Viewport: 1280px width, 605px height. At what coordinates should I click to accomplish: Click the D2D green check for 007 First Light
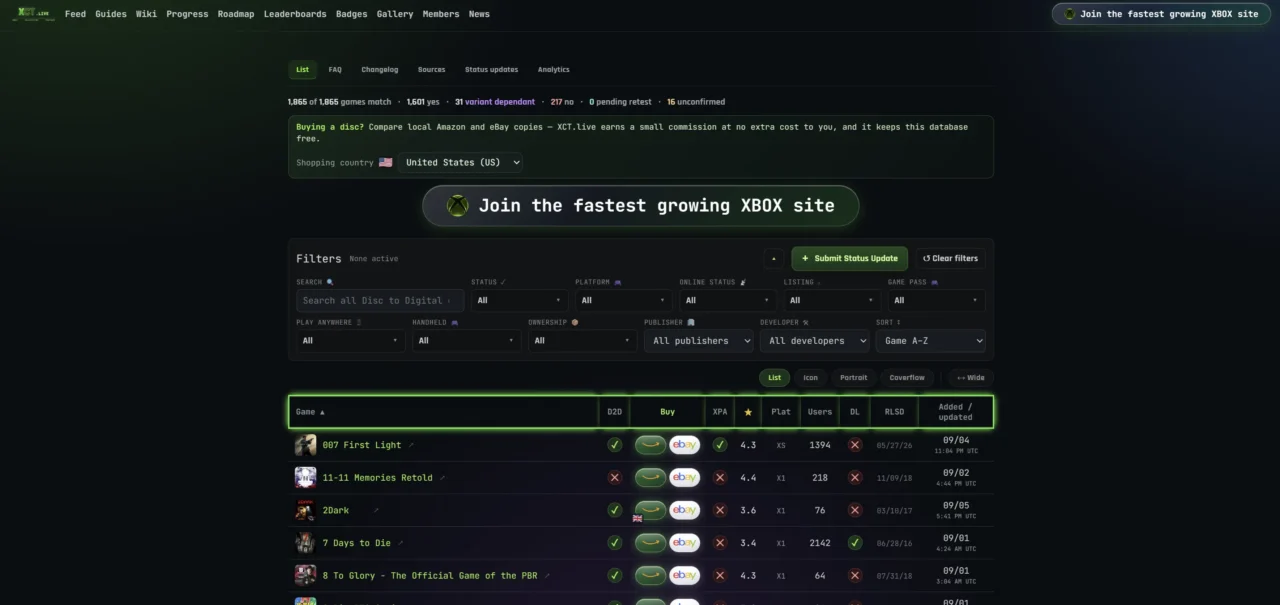(615, 445)
